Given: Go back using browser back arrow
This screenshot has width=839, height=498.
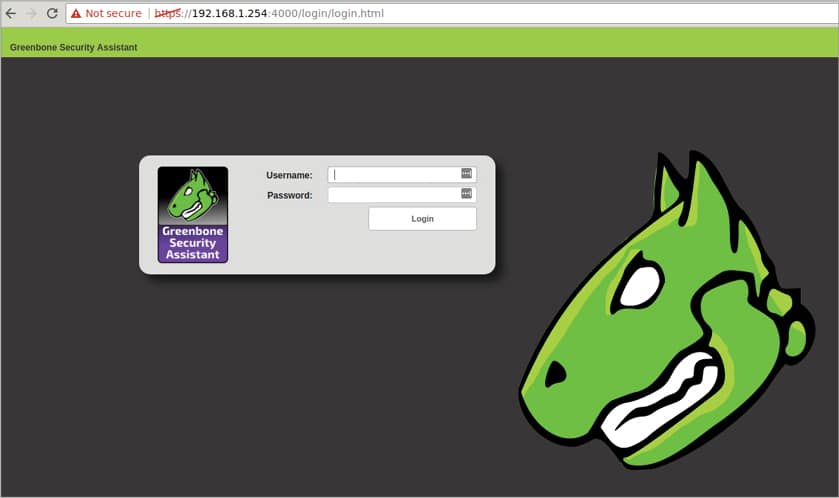Looking at the screenshot, I should (11, 13).
